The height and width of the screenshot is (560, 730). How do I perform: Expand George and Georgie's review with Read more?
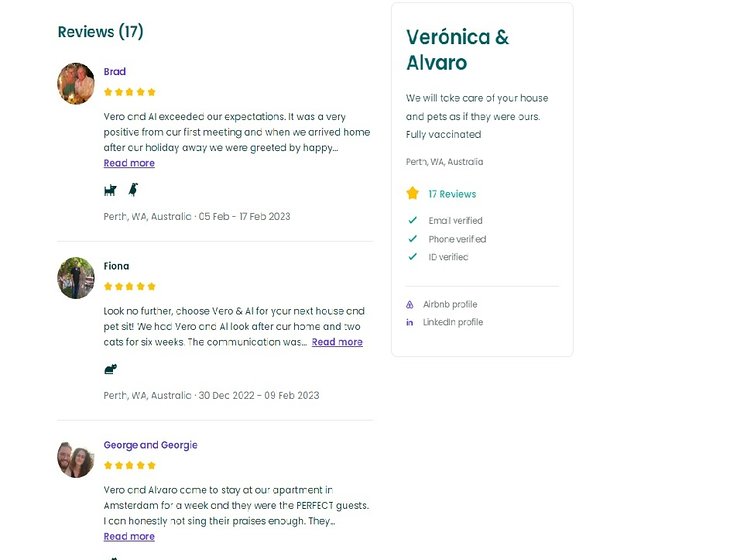tap(129, 536)
